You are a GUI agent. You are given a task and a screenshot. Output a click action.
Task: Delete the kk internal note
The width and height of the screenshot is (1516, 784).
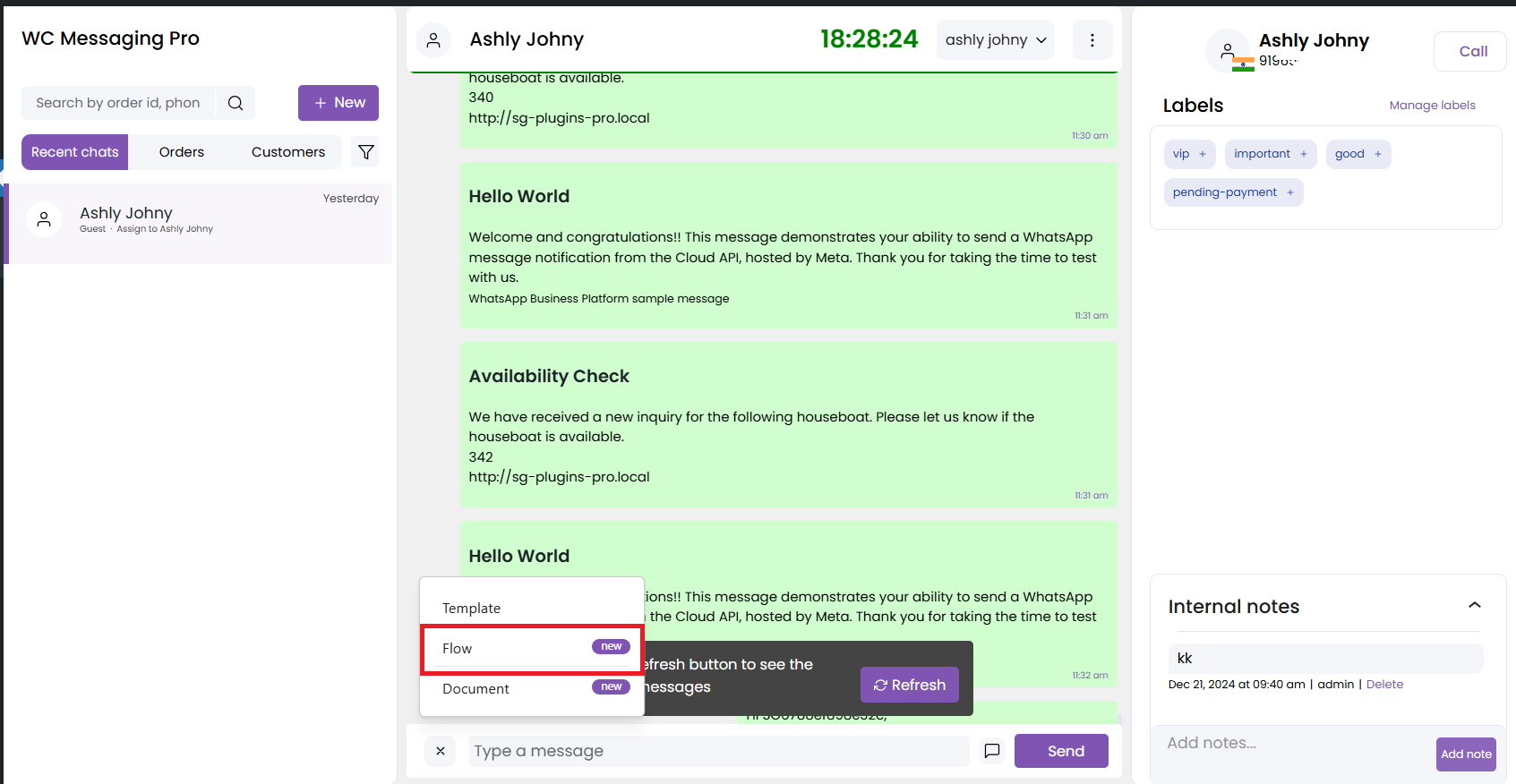click(1384, 685)
